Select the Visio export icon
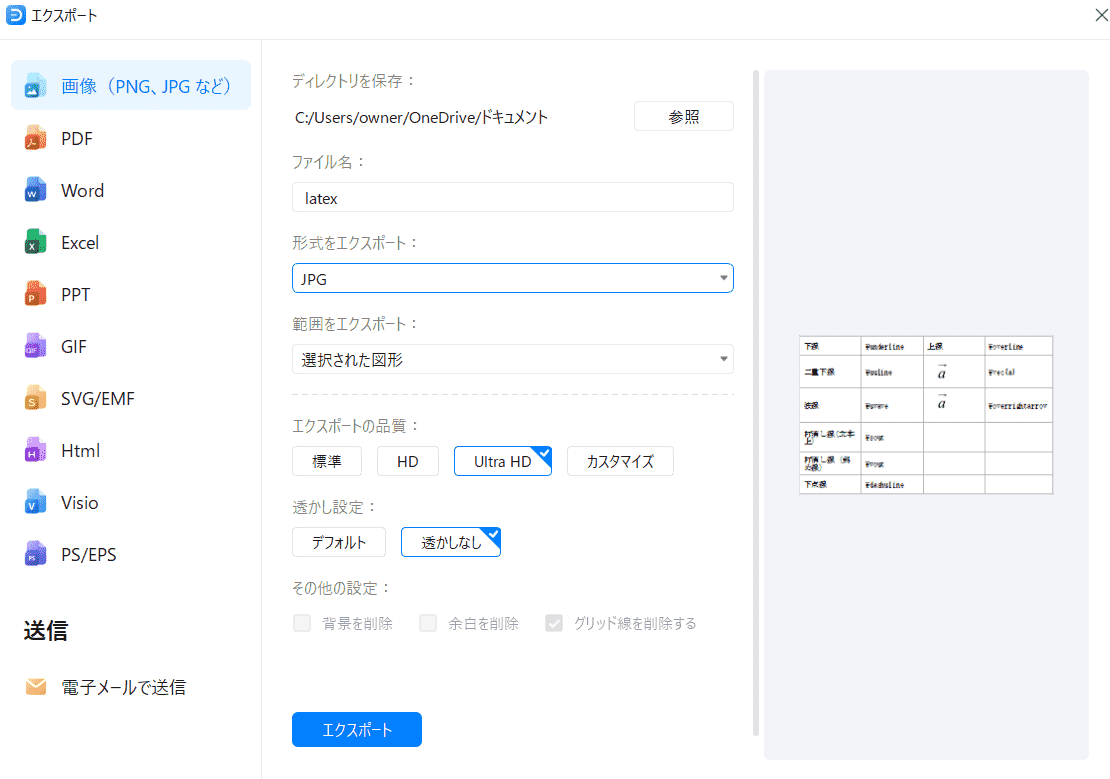Screen dimensions: 1110x779 pos(36,503)
